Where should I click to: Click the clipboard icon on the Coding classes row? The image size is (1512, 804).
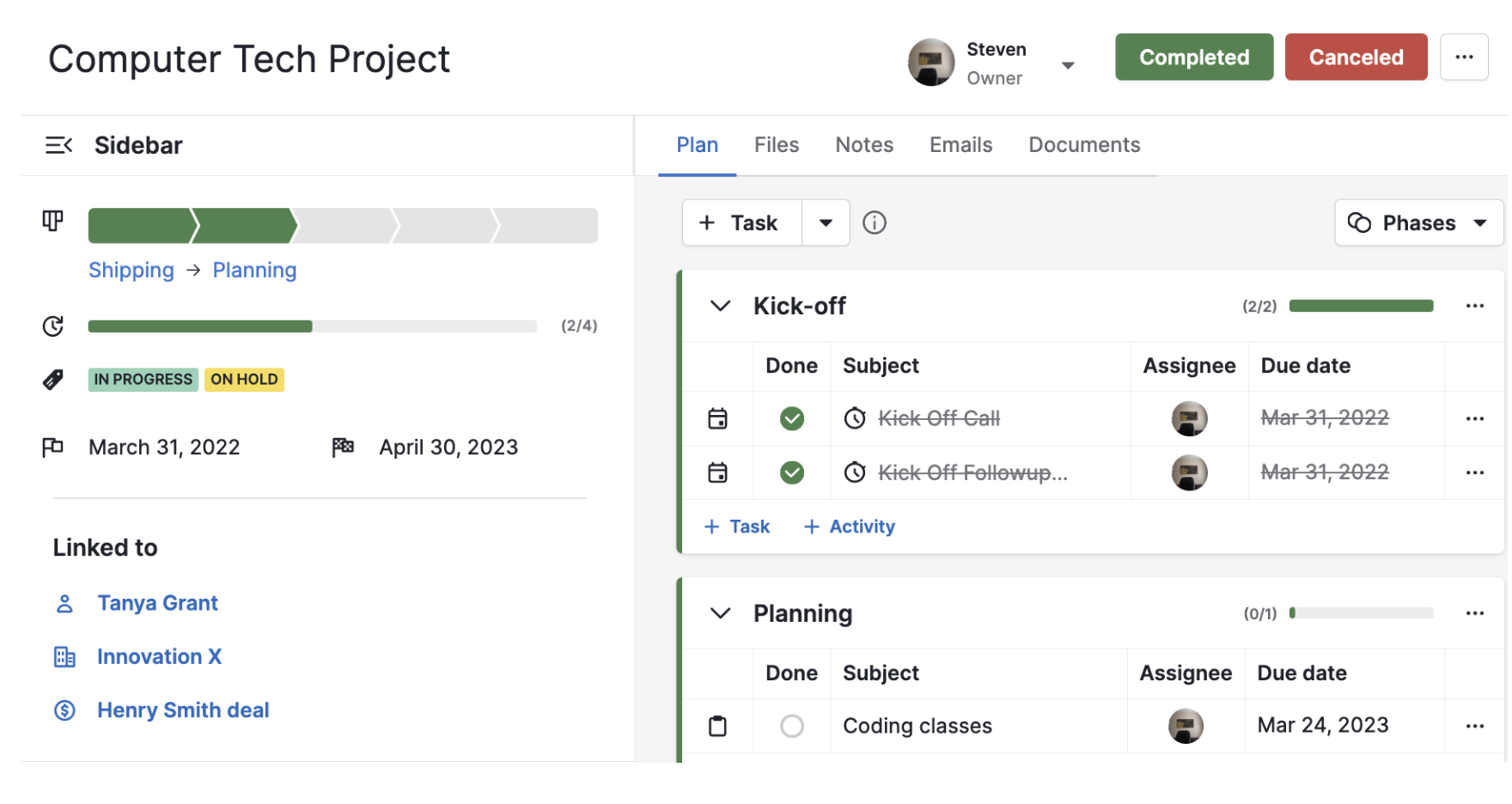pyautogui.click(x=717, y=727)
